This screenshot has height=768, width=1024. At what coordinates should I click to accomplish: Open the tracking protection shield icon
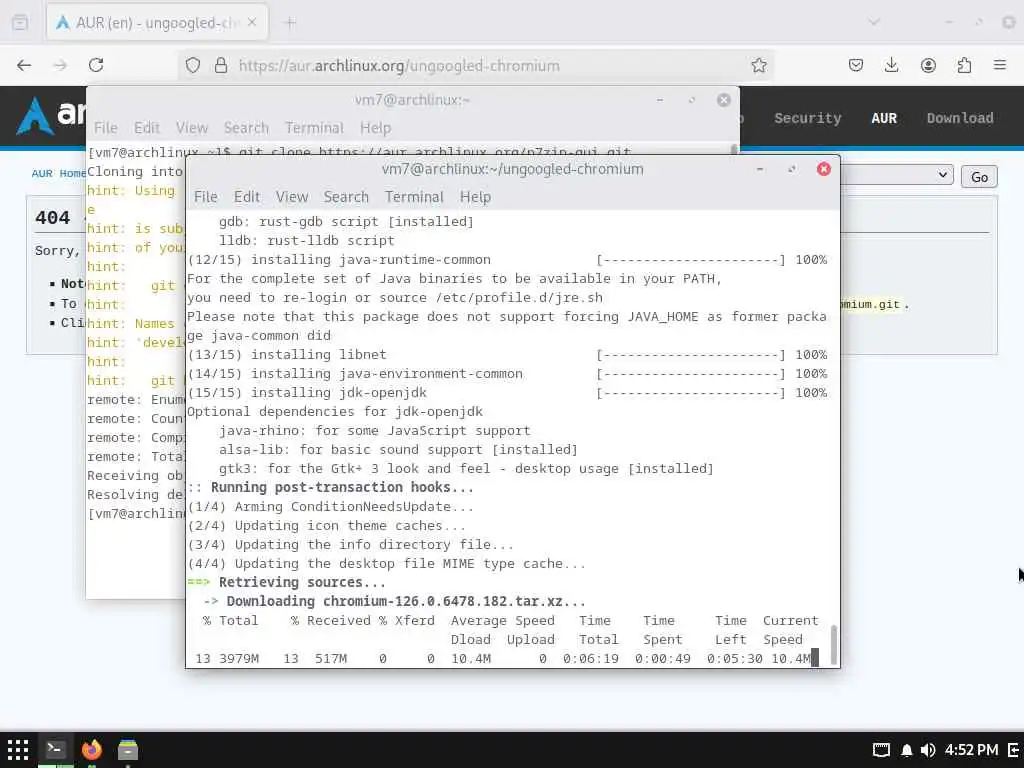[x=193, y=65]
